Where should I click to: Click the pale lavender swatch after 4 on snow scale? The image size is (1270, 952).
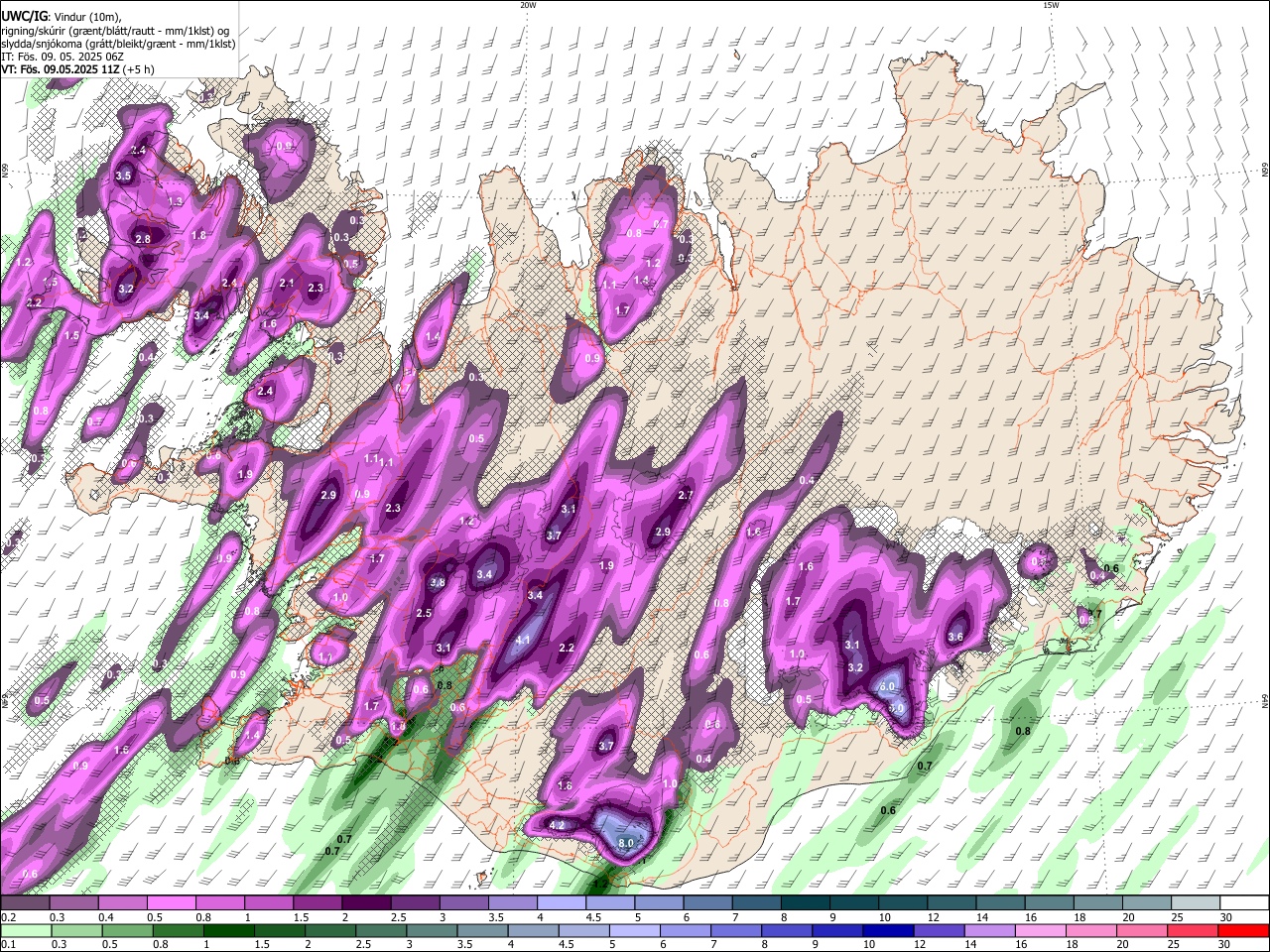coord(561,903)
